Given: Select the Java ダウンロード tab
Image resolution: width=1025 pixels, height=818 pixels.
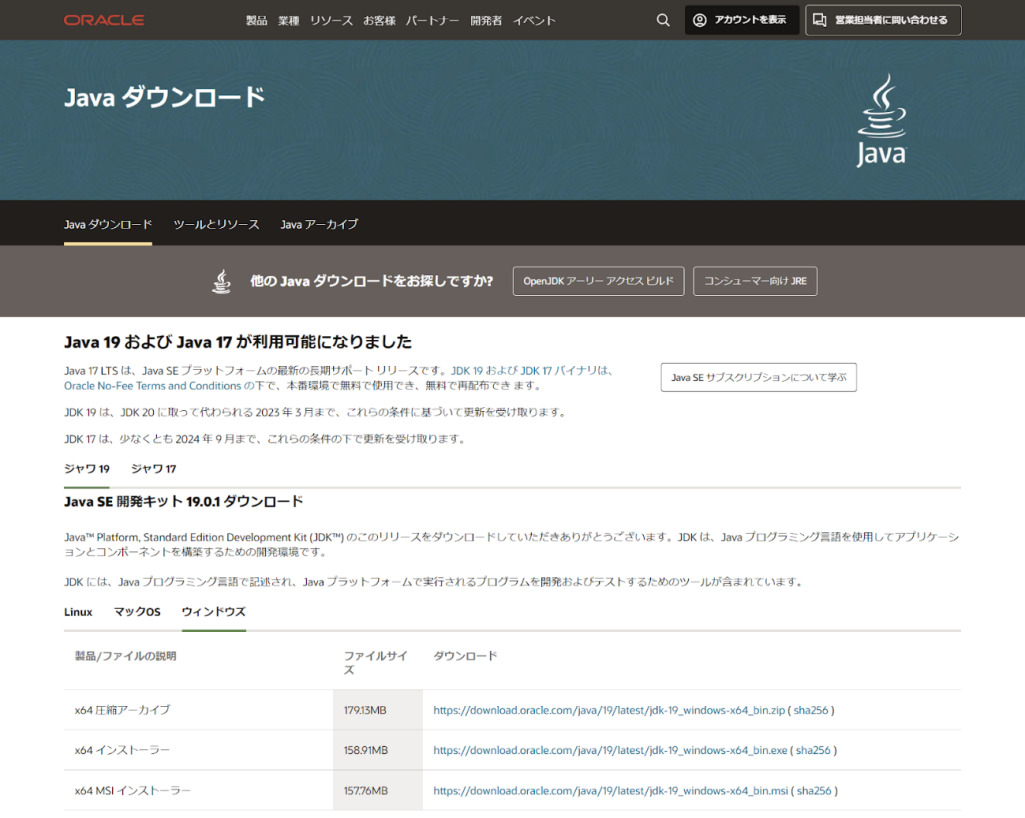Looking at the screenshot, I should [108, 224].
